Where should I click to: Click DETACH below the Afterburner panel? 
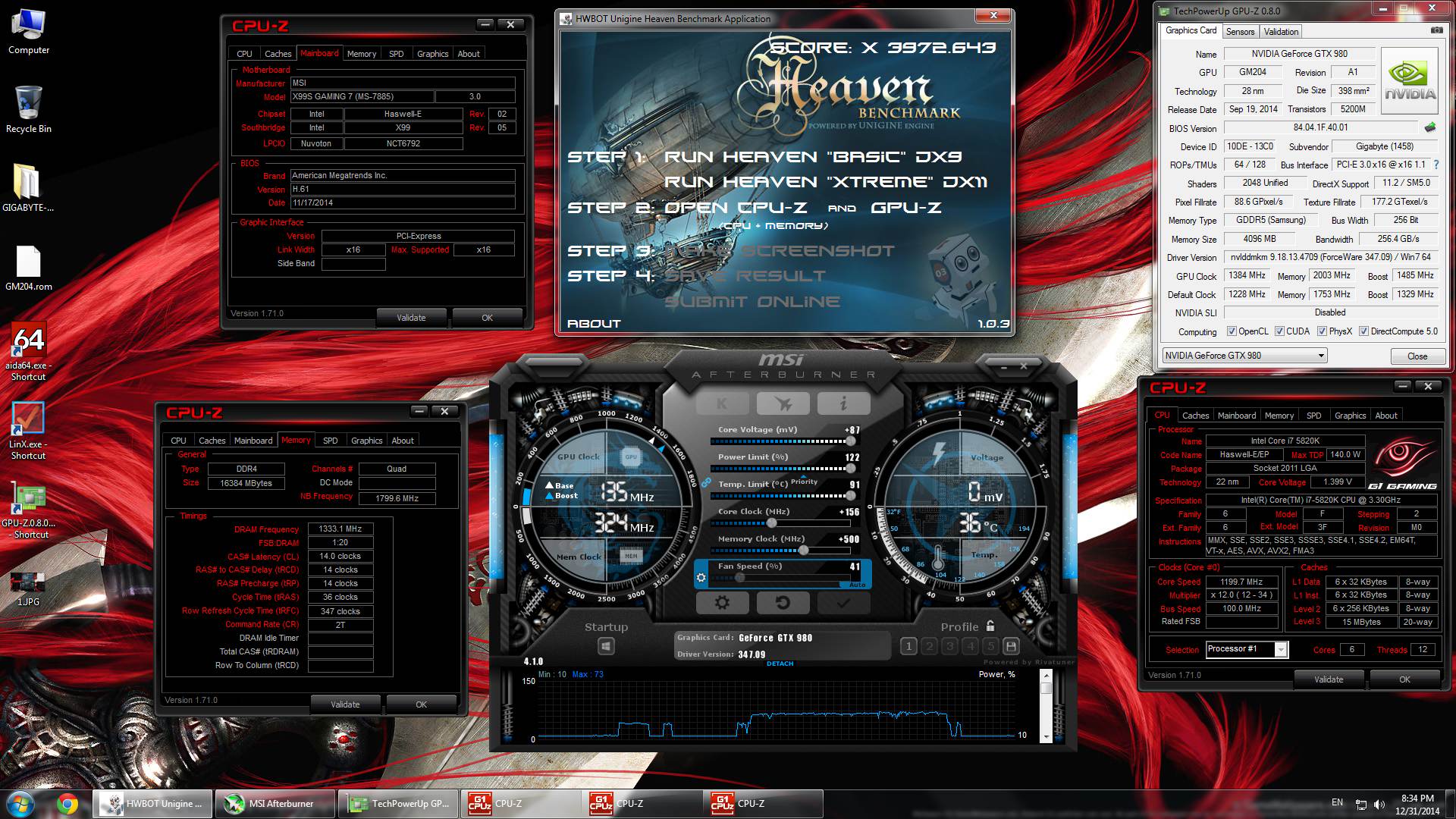click(780, 664)
